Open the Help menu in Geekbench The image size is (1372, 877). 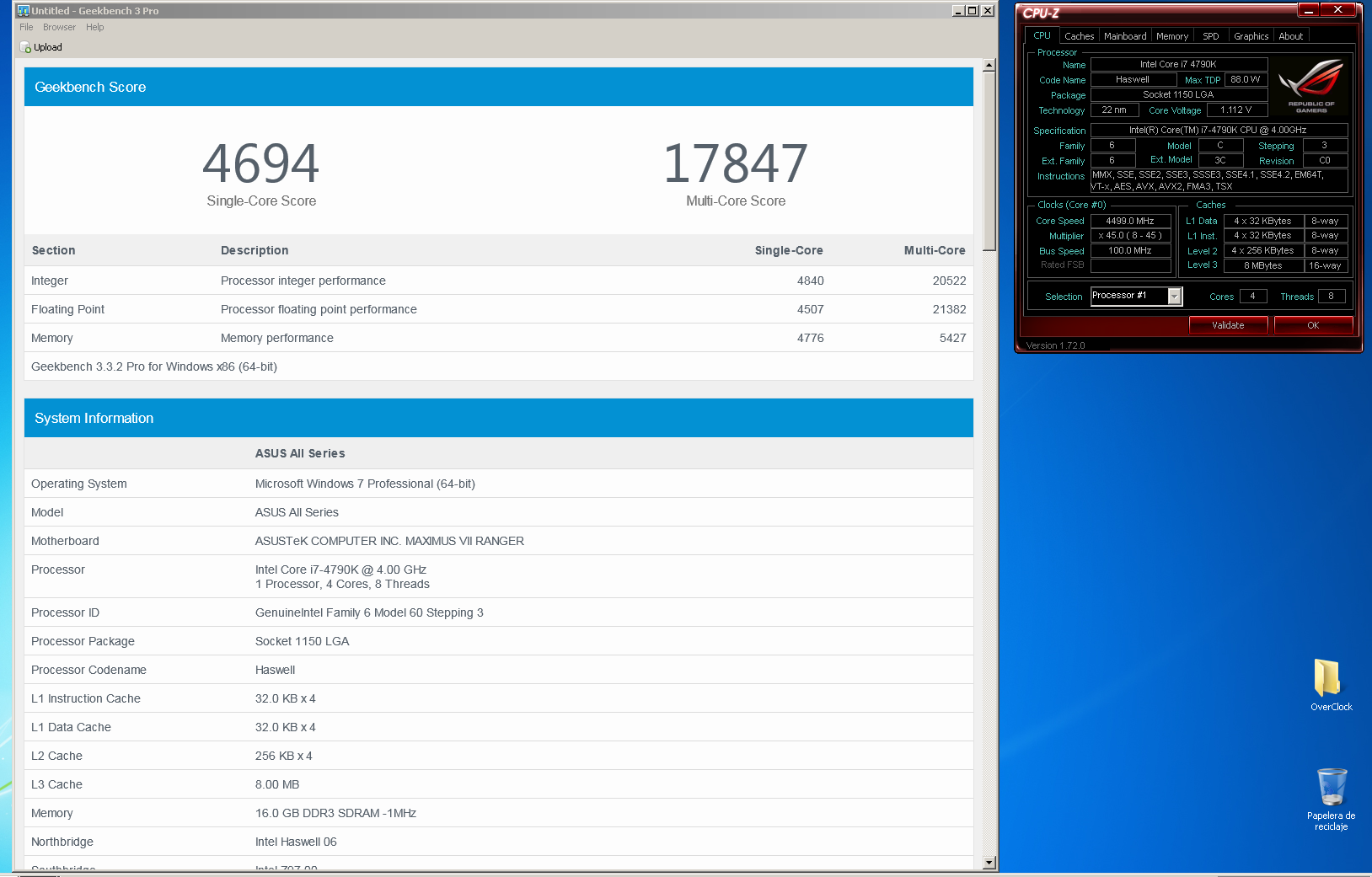pyautogui.click(x=94, y=27)
